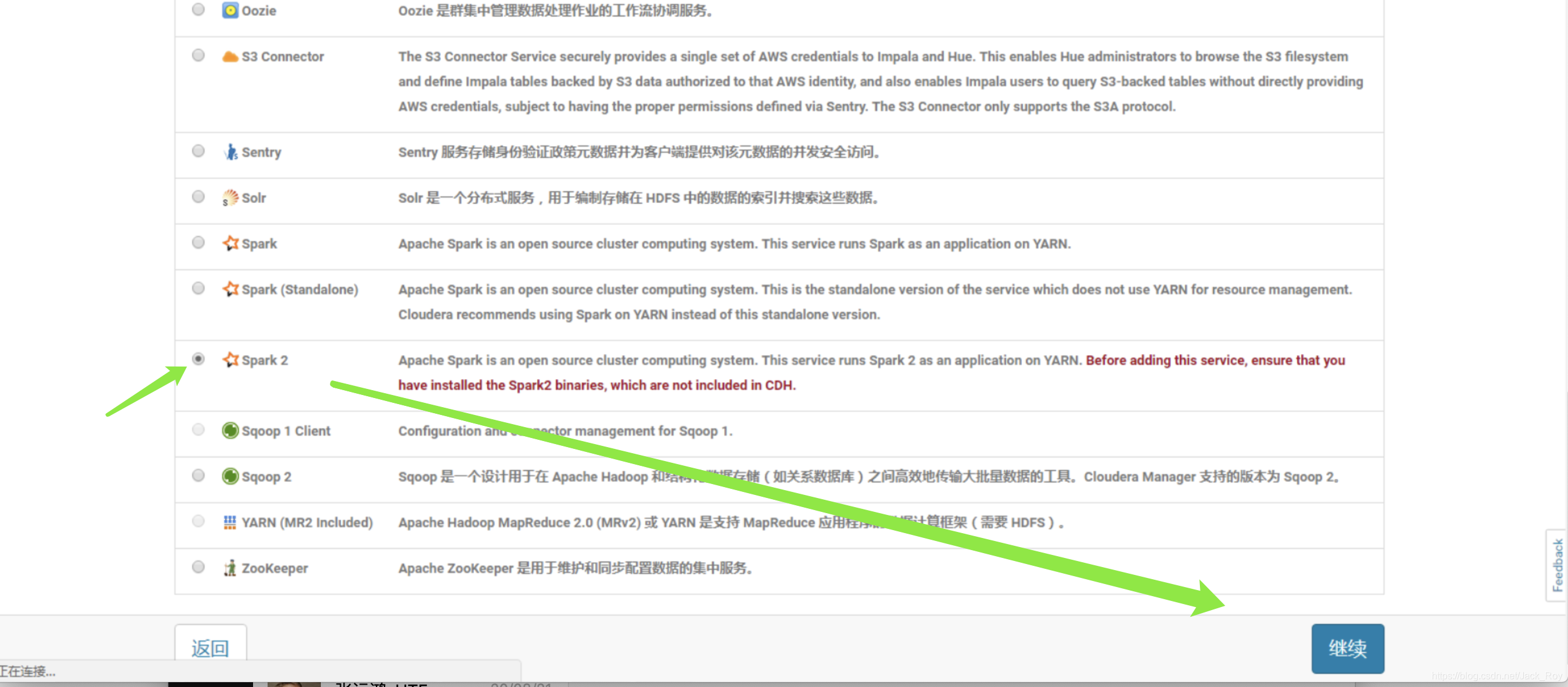Click the ZooKeeper description text

(x=575, y=568)
